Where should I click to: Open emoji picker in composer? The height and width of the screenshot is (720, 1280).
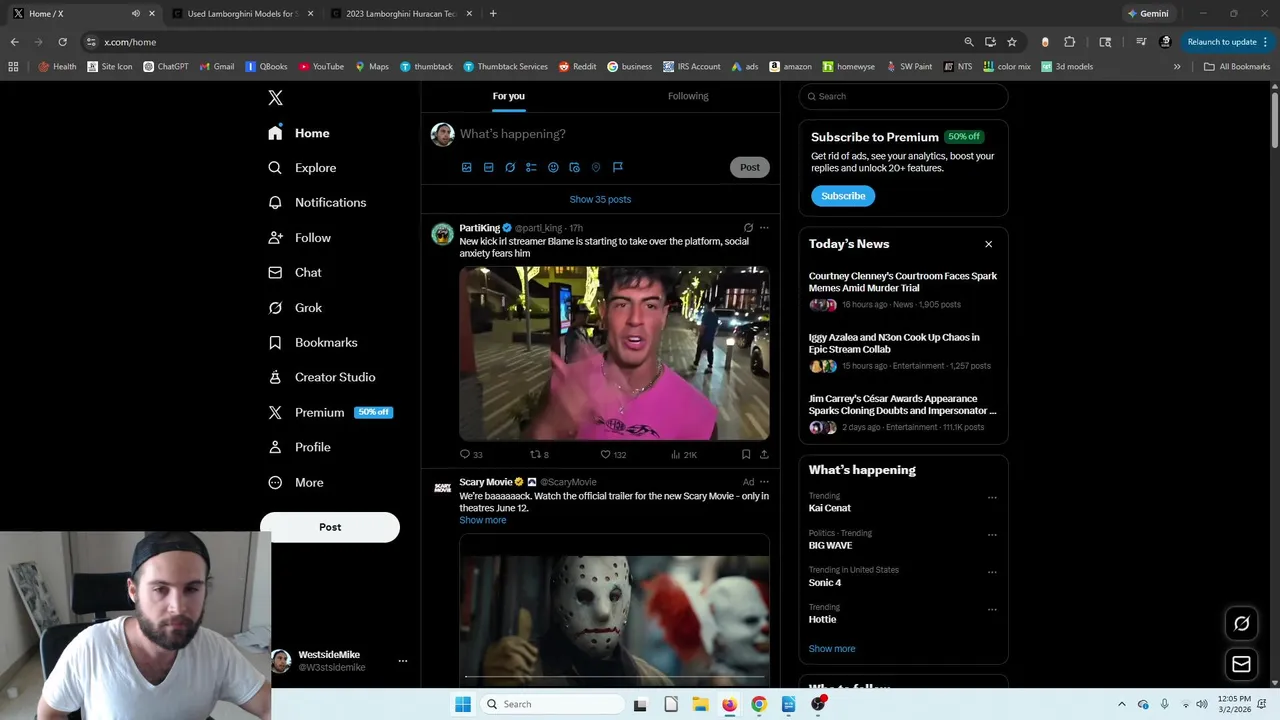coord(553,167)
